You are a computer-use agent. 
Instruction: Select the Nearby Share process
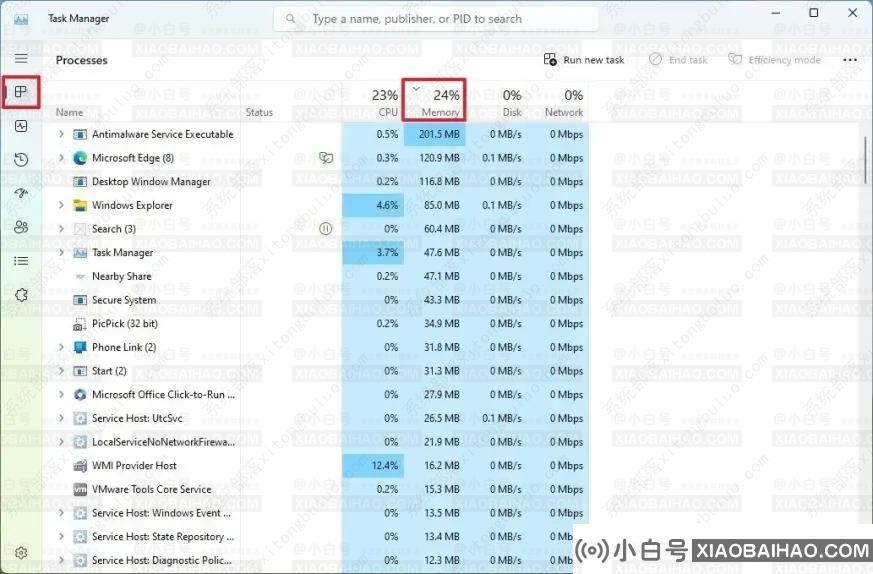[x=316, y=277]
